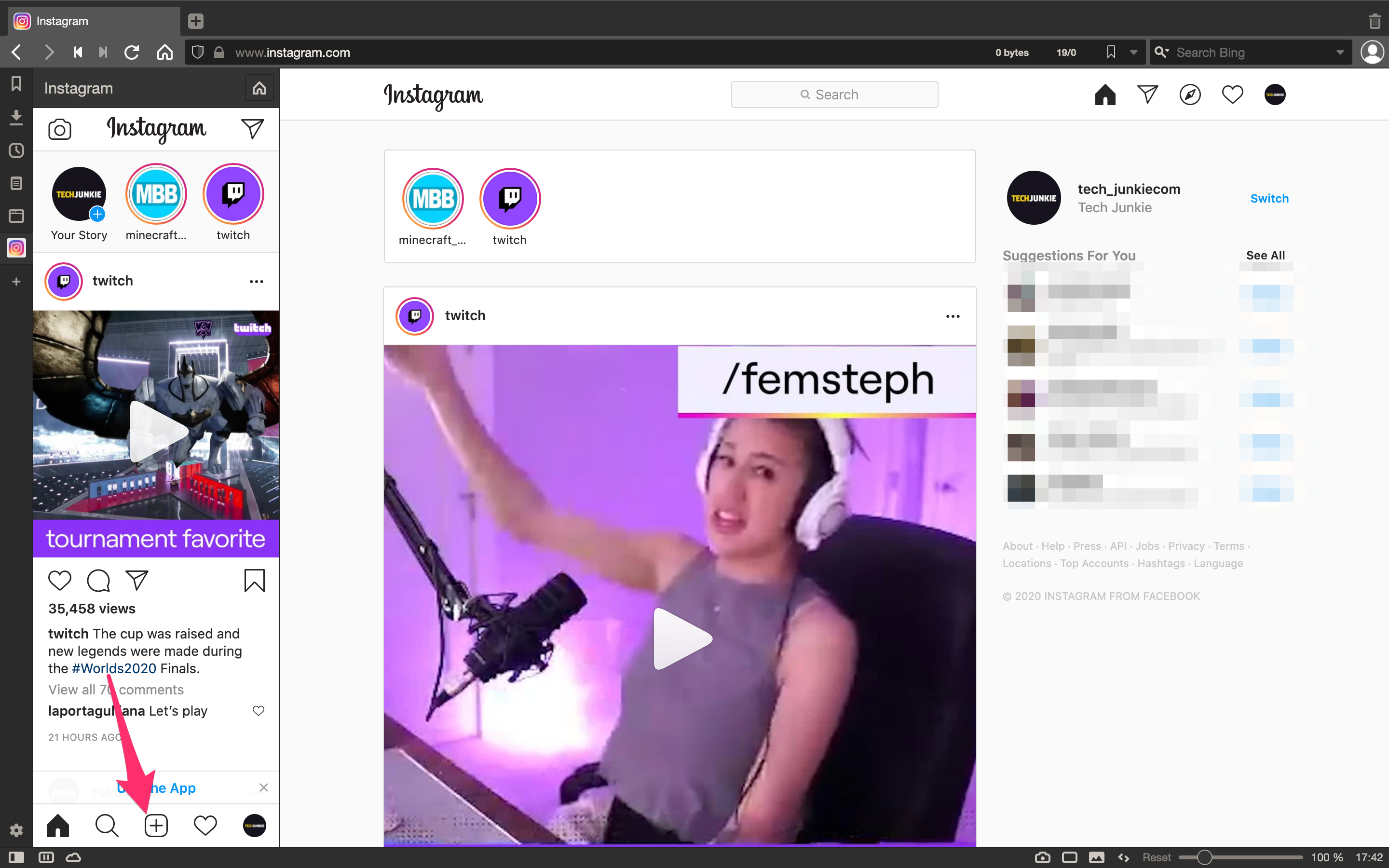Viewport: 1389px width, 868px height.
Task: Dismiss the Use the App banner
Action: coord(263,787)
